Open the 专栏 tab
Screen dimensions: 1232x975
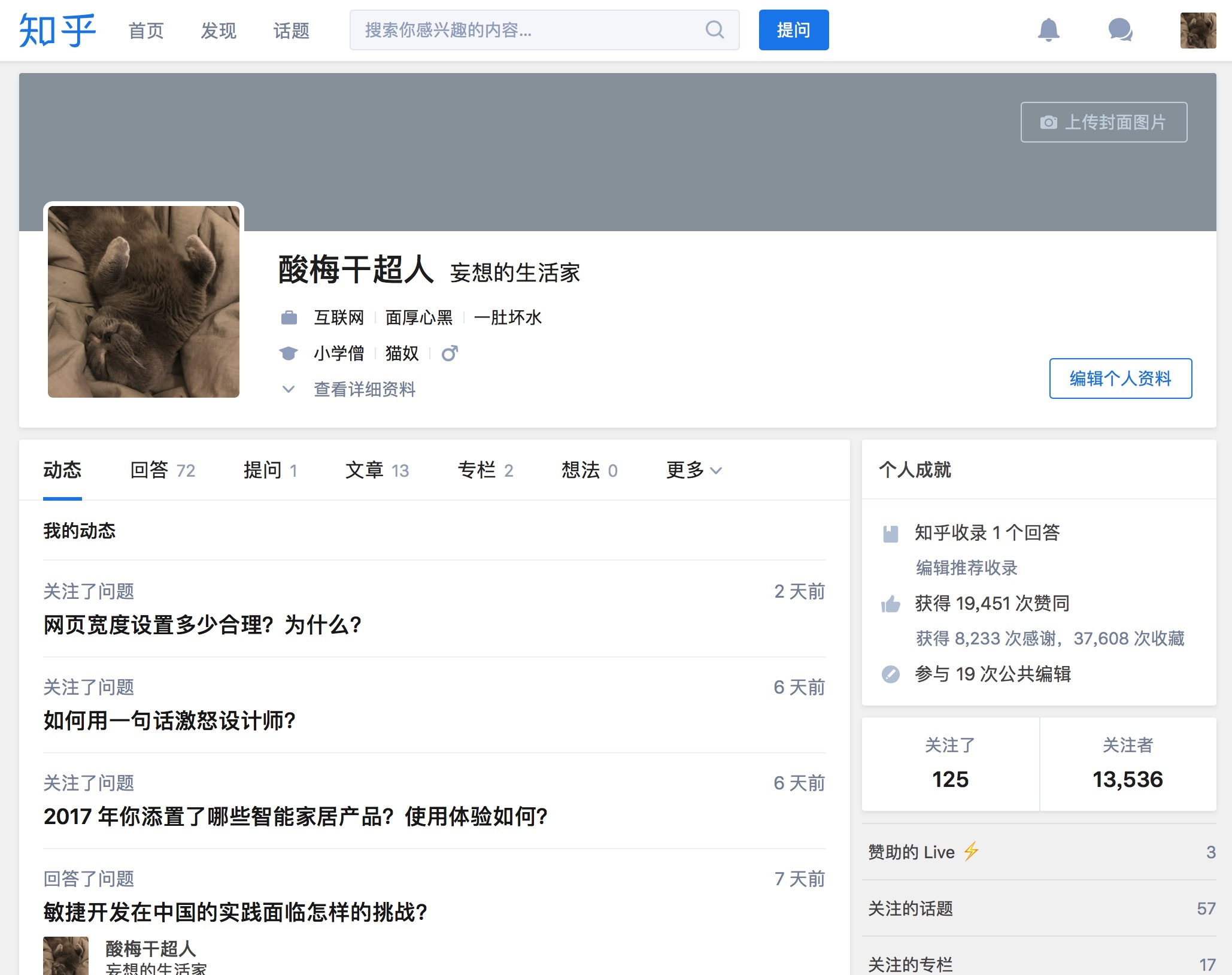click(x=485, y=470)
